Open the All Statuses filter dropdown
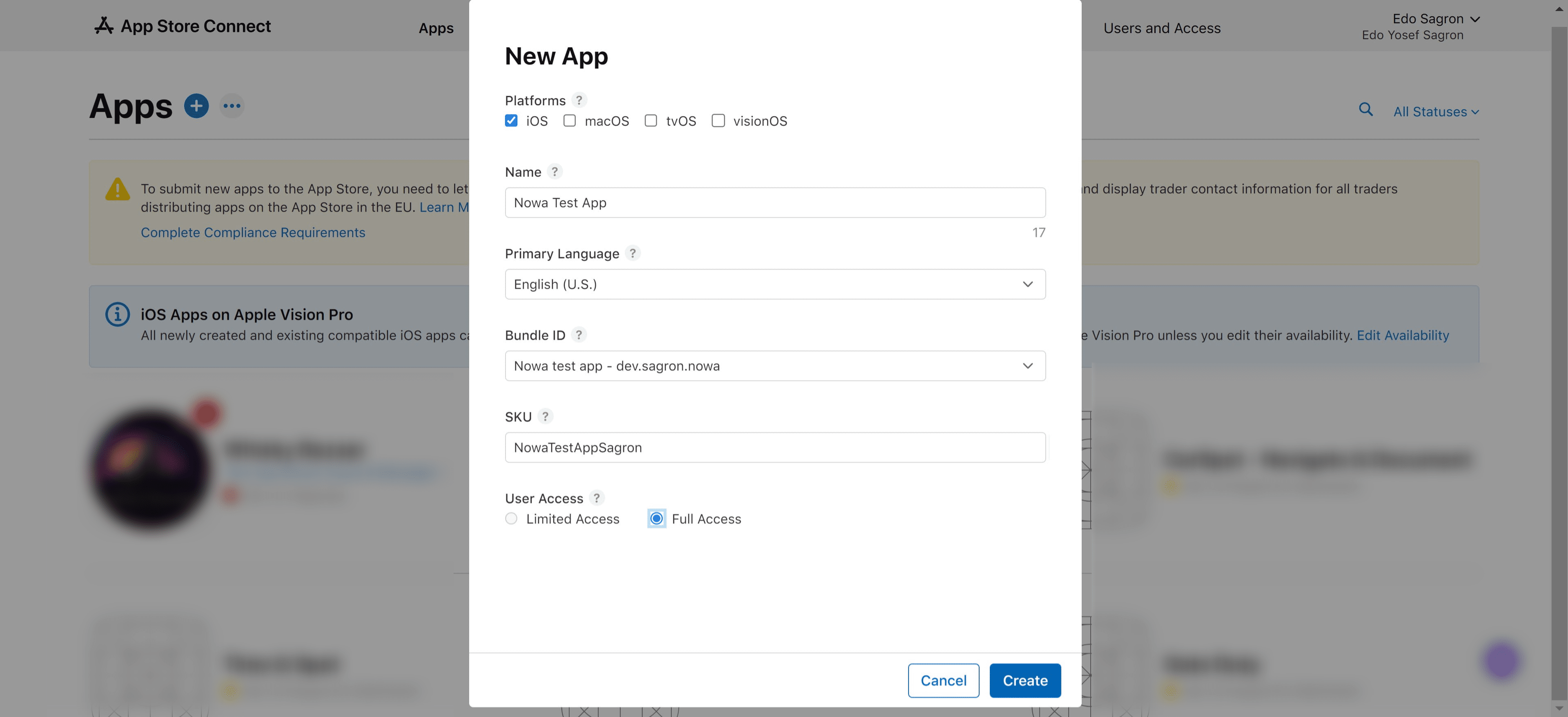 [x=1435, y=112]
